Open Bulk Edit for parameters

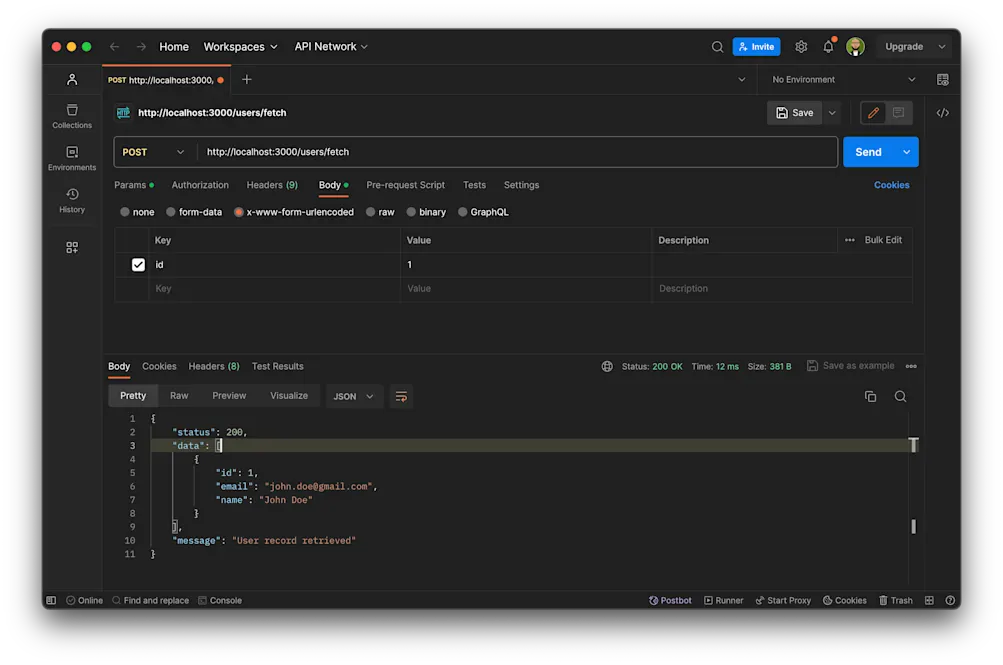[883, 240]
